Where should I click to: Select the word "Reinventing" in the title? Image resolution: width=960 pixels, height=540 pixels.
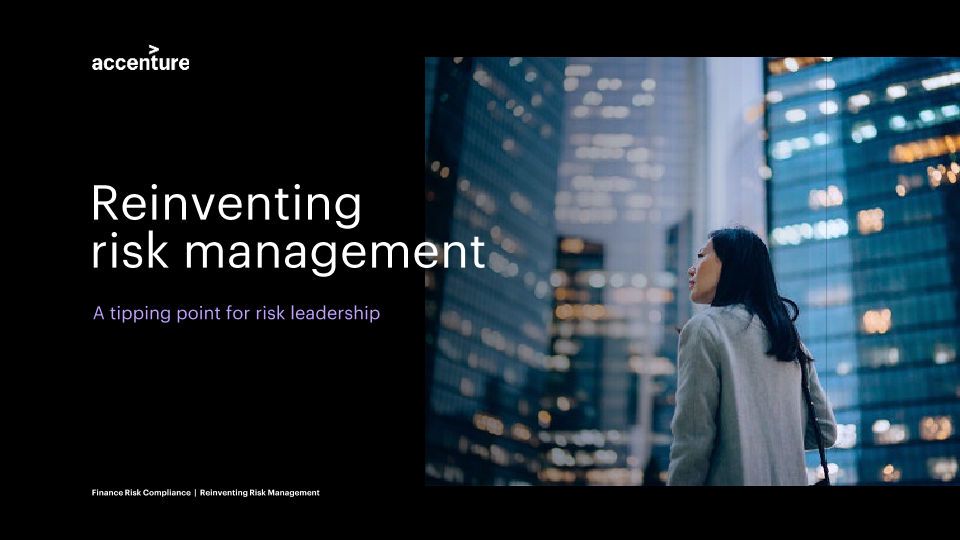[226, 204]
